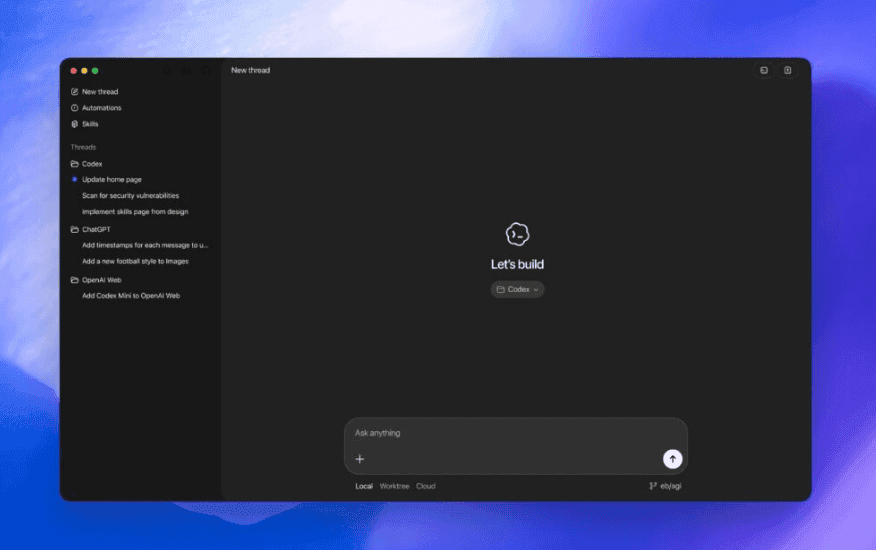
Task: Open Scan for security vulnerabilities thread
Action: point(130,196)
